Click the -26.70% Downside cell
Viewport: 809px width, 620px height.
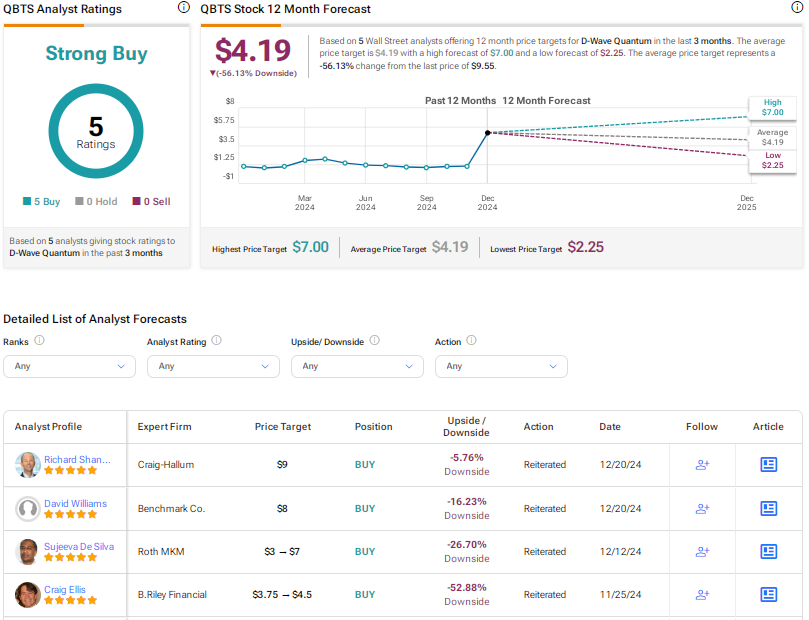(x=466, y=551)
